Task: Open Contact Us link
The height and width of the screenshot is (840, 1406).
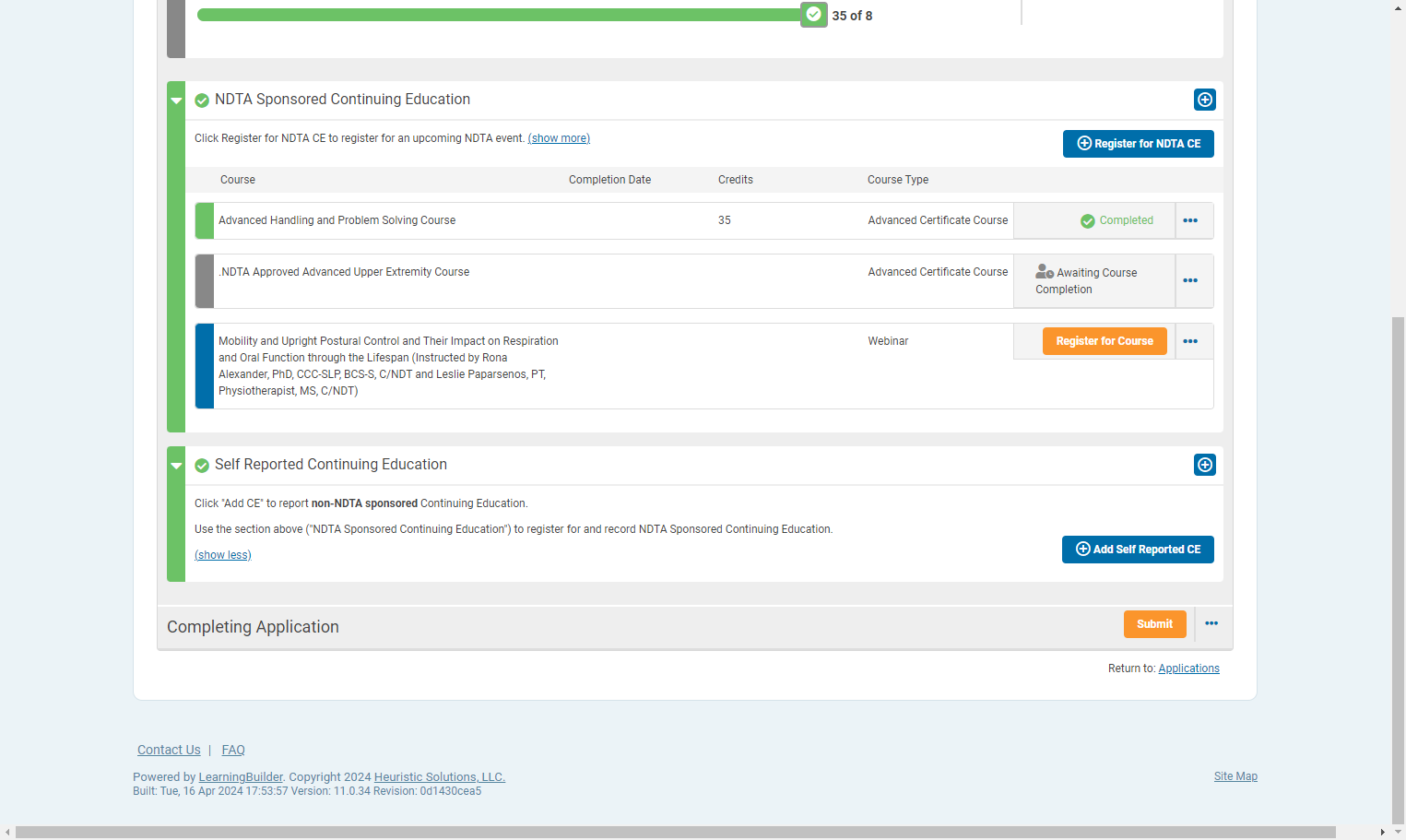Action: click(x=169, y=750)
